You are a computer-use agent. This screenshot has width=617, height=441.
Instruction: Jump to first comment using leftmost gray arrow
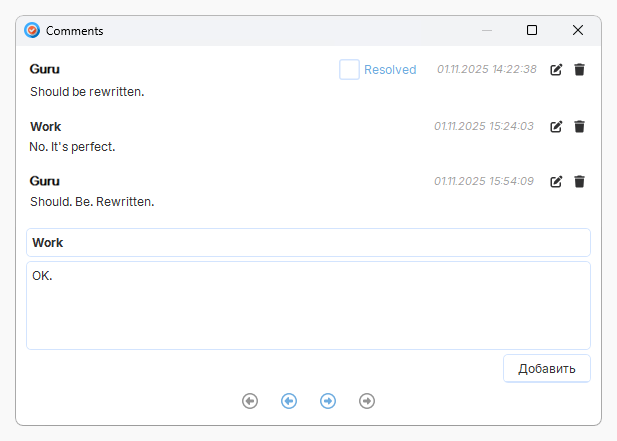click(250, 401)
